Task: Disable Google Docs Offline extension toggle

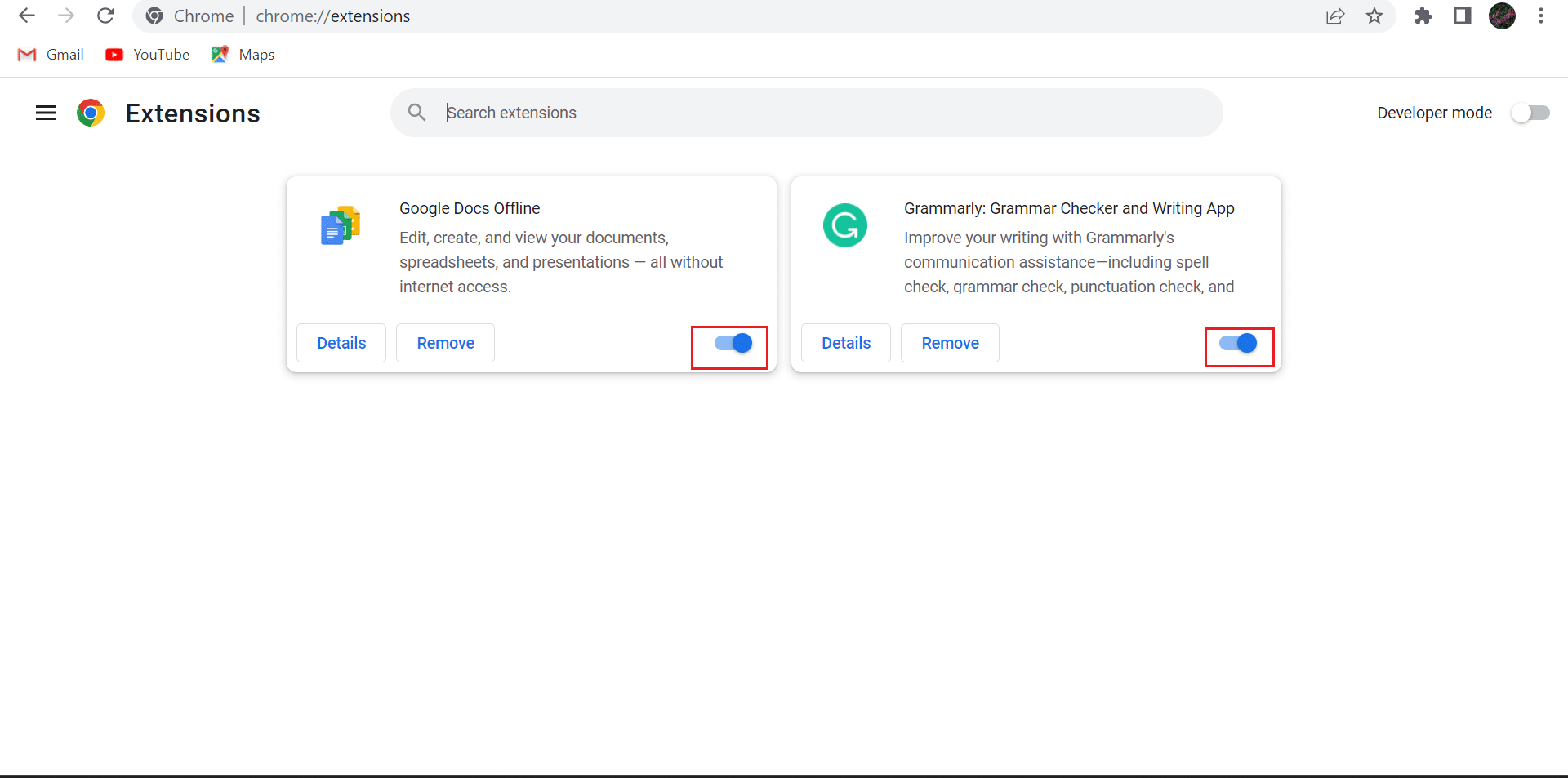Action: pos(733,343)
